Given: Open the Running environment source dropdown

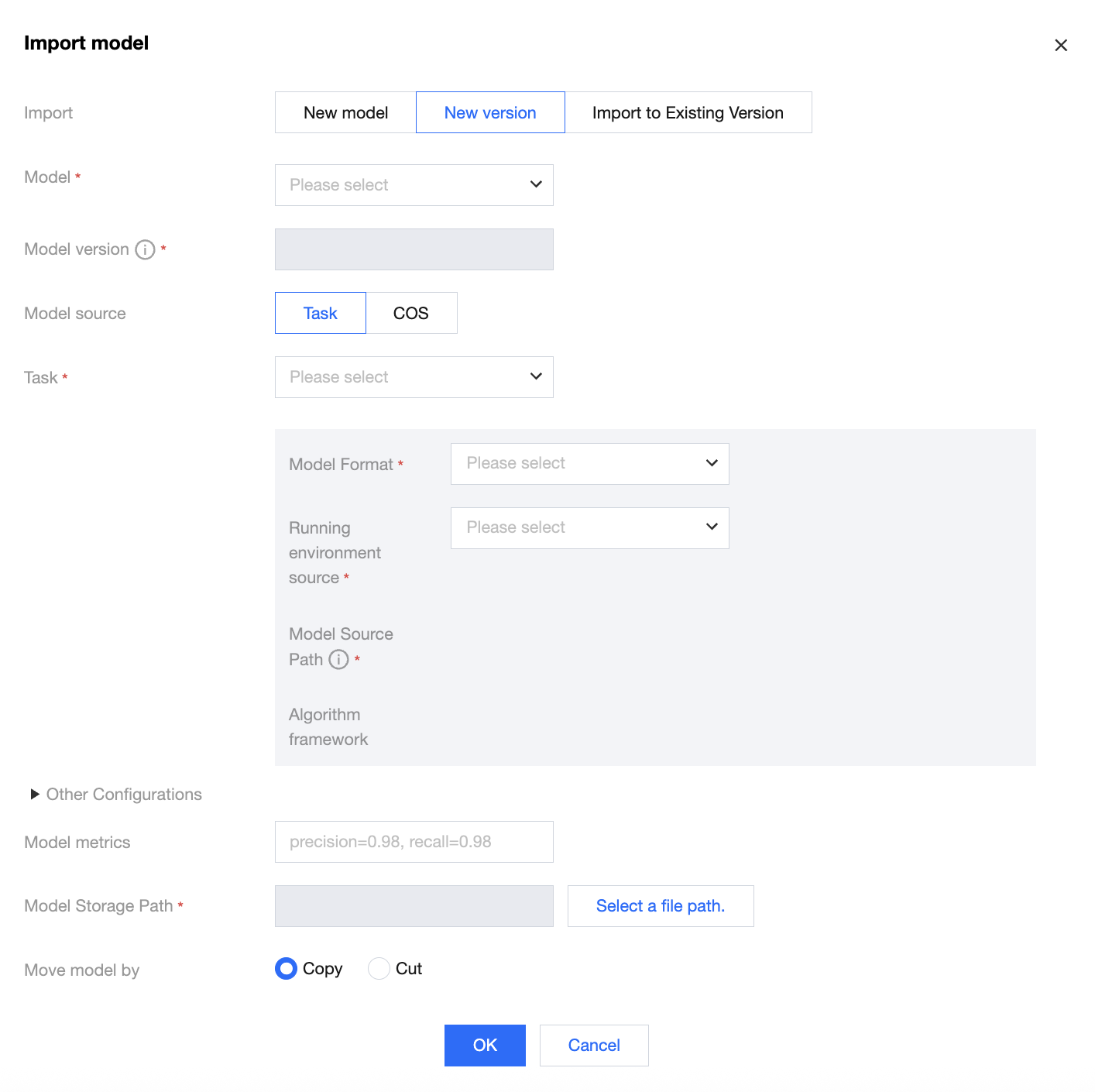Looking at the screenshot, I should [589, 527].
